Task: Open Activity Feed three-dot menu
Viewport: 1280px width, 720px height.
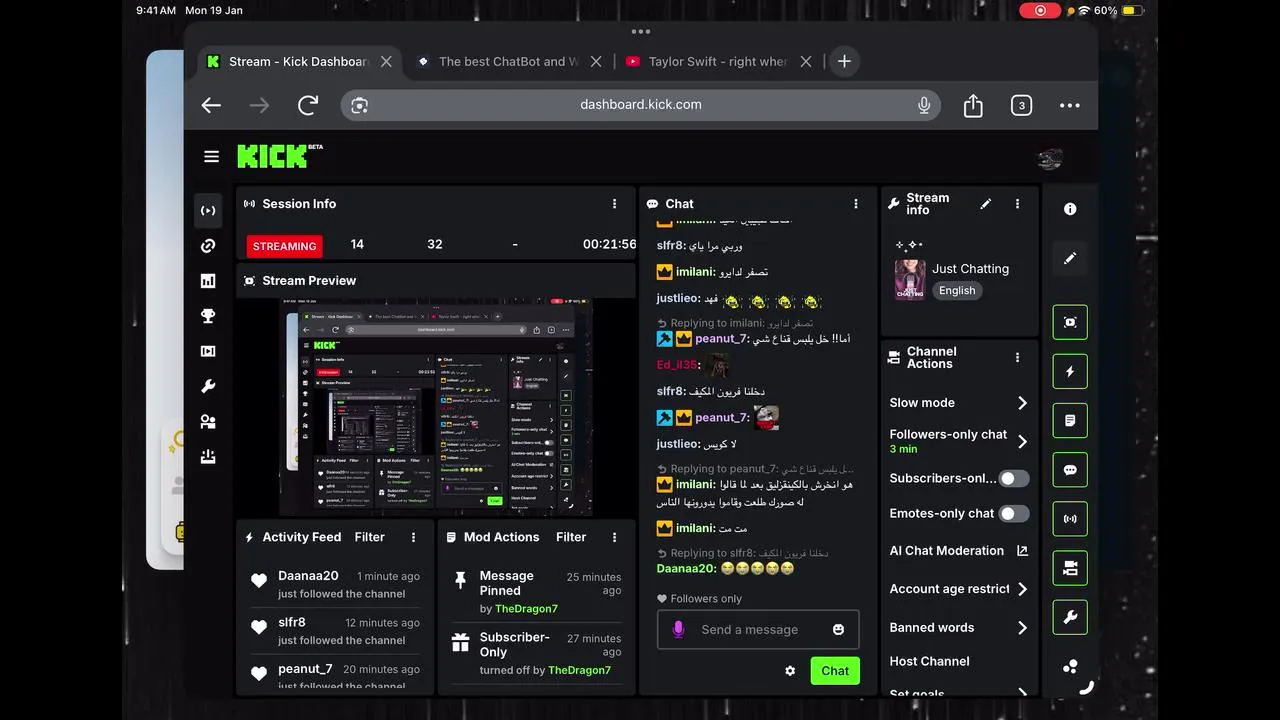Action: [x=413, y=537]
